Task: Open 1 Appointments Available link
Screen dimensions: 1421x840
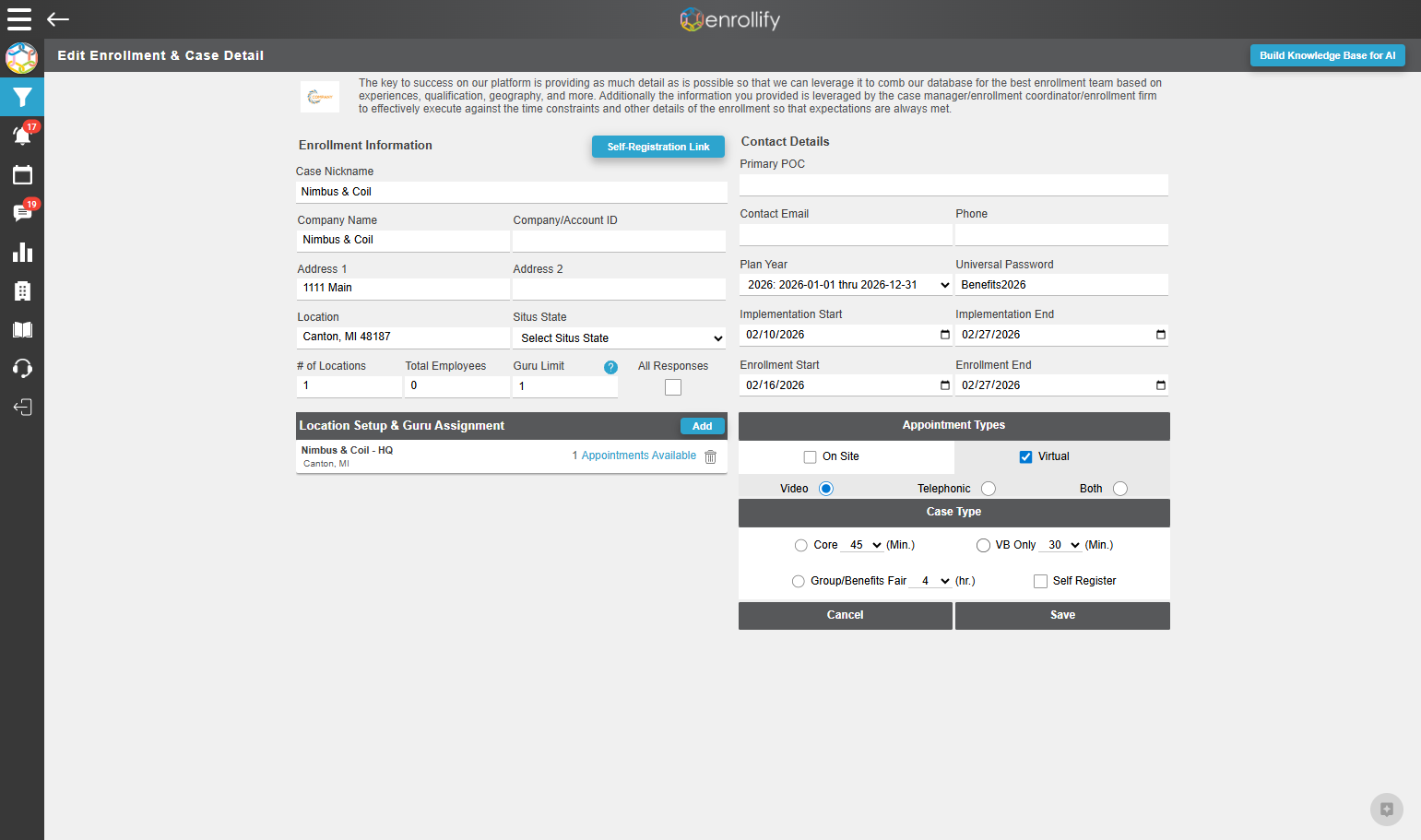Action: tap(634, 455)
